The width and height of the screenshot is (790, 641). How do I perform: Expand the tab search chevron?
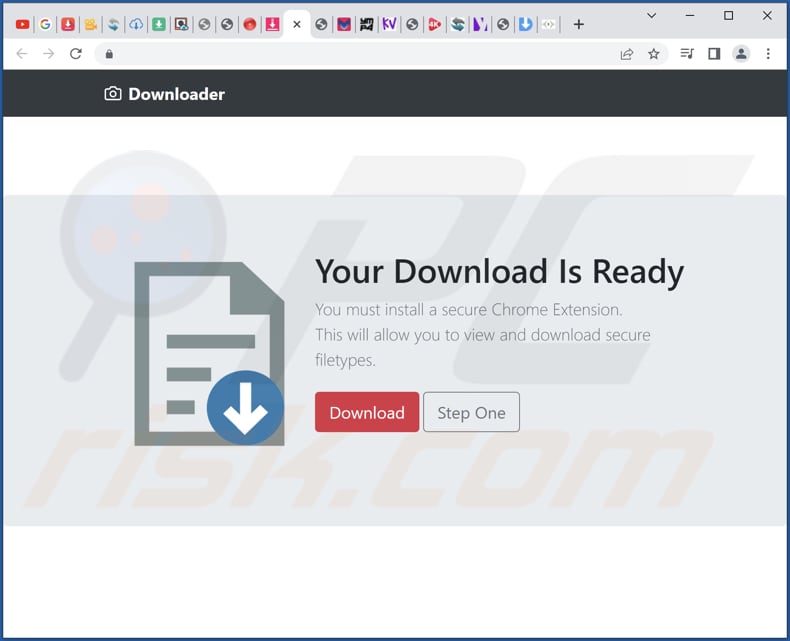click(x=652, y=15)
